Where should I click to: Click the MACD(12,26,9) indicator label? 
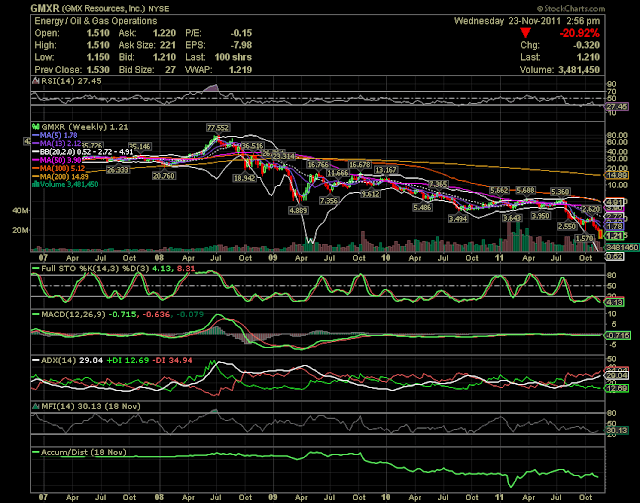click(73, 315)
